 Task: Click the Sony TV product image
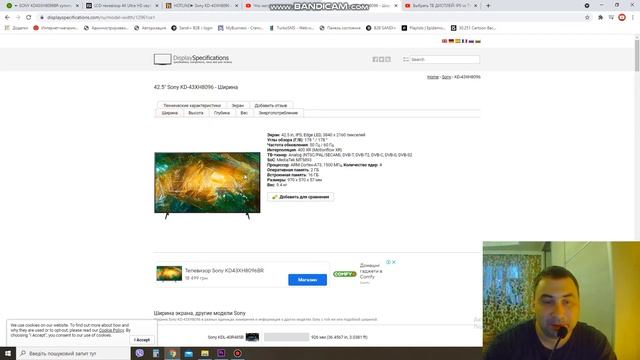point(207,186)
